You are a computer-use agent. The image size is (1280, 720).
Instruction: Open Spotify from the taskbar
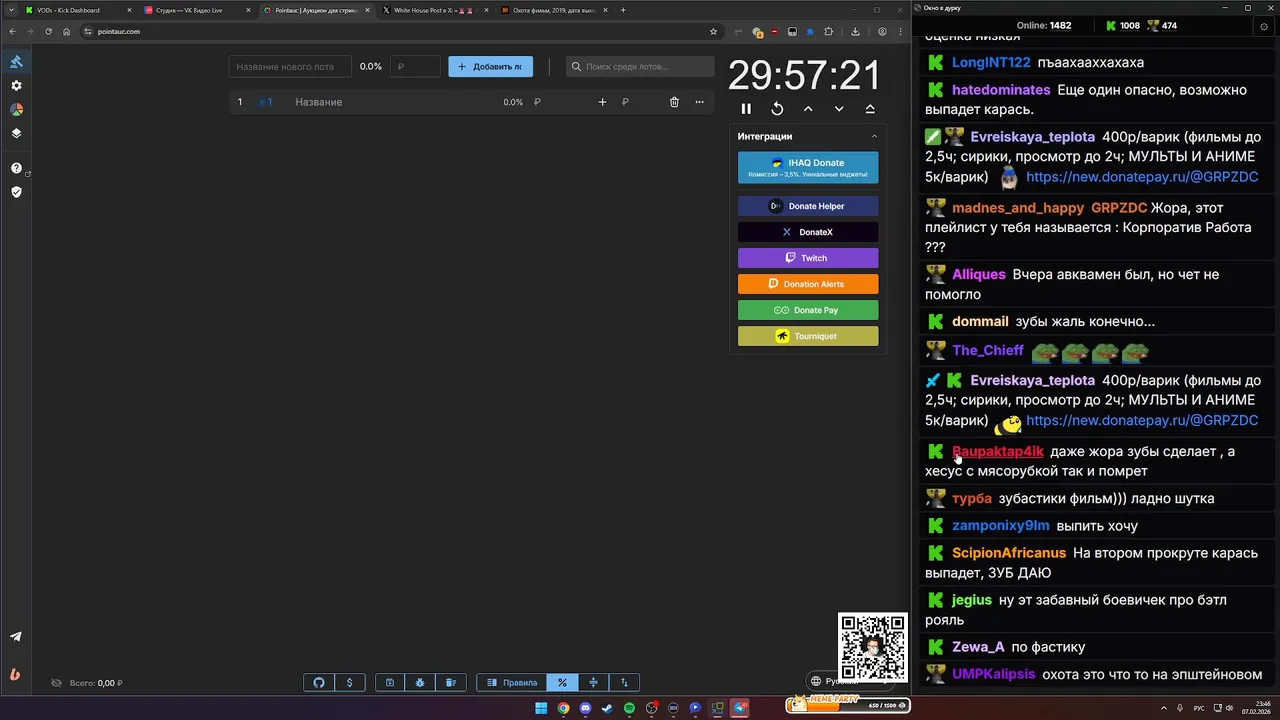coord(629,708)
